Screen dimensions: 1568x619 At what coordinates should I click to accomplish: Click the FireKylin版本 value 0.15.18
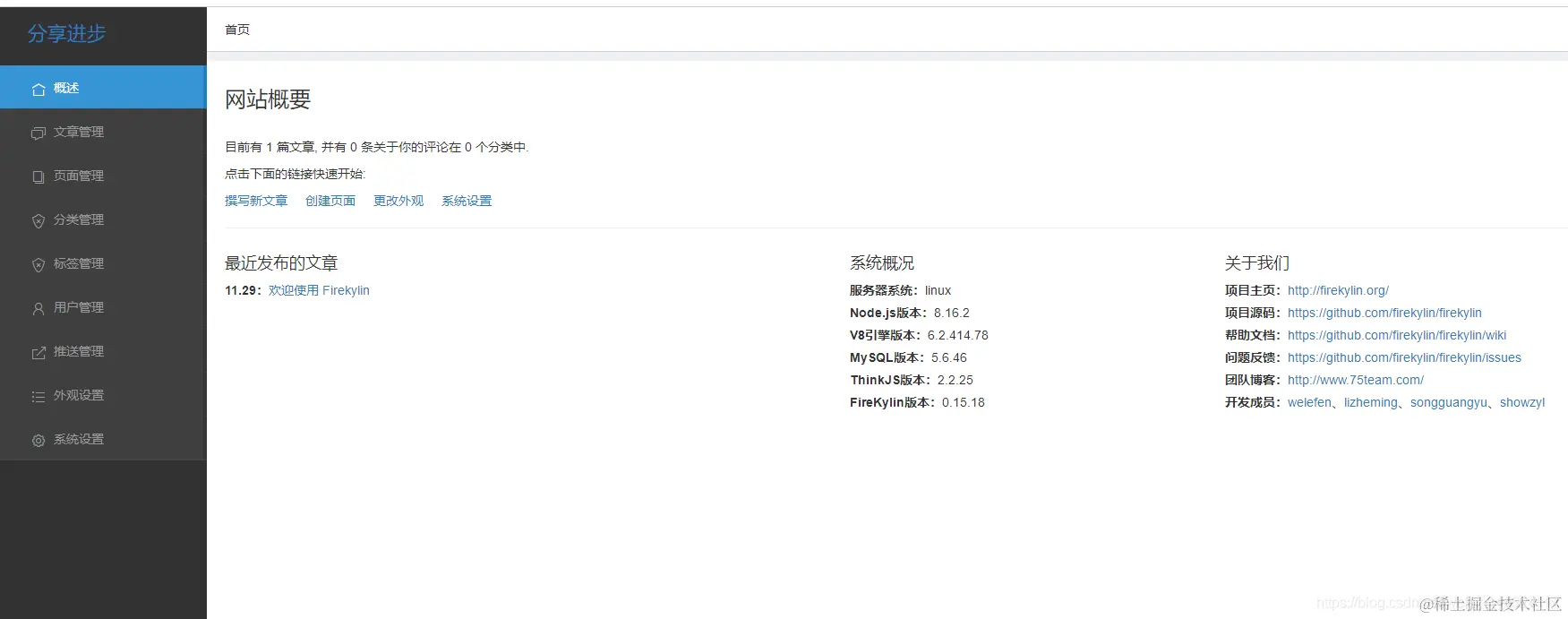[964, 402]
